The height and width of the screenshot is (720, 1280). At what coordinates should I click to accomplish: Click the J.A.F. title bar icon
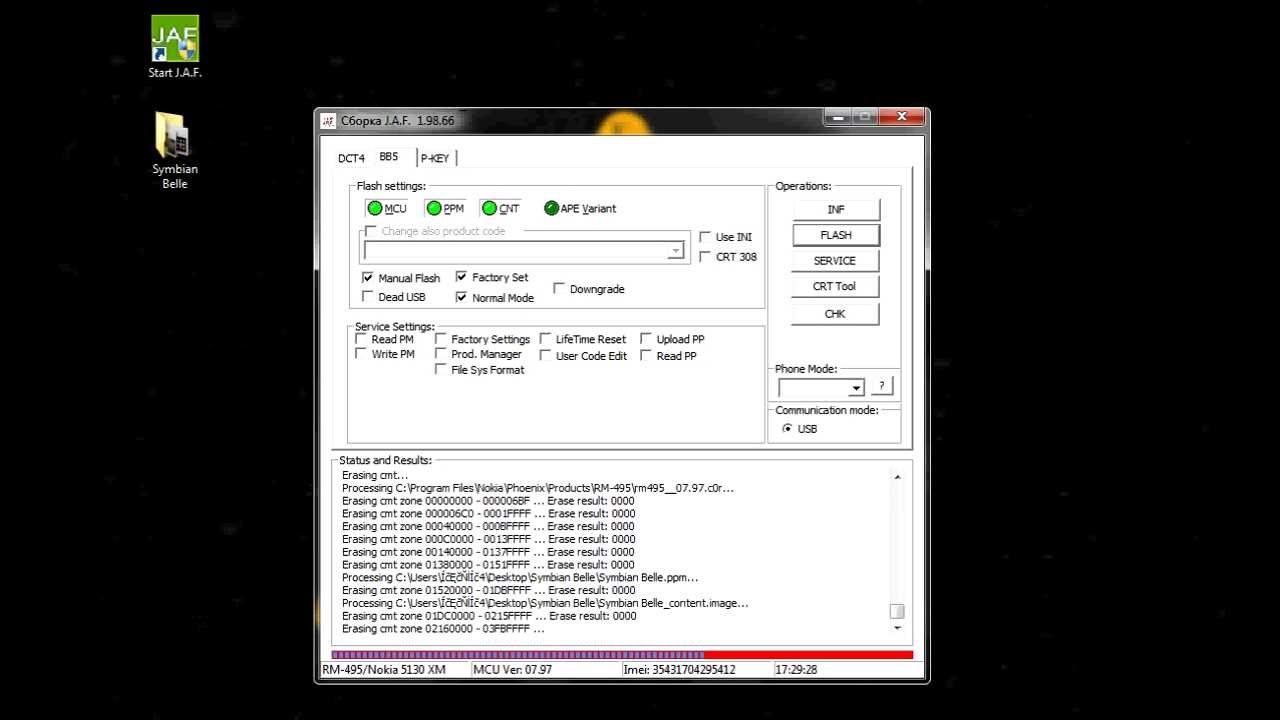[328, 121]
